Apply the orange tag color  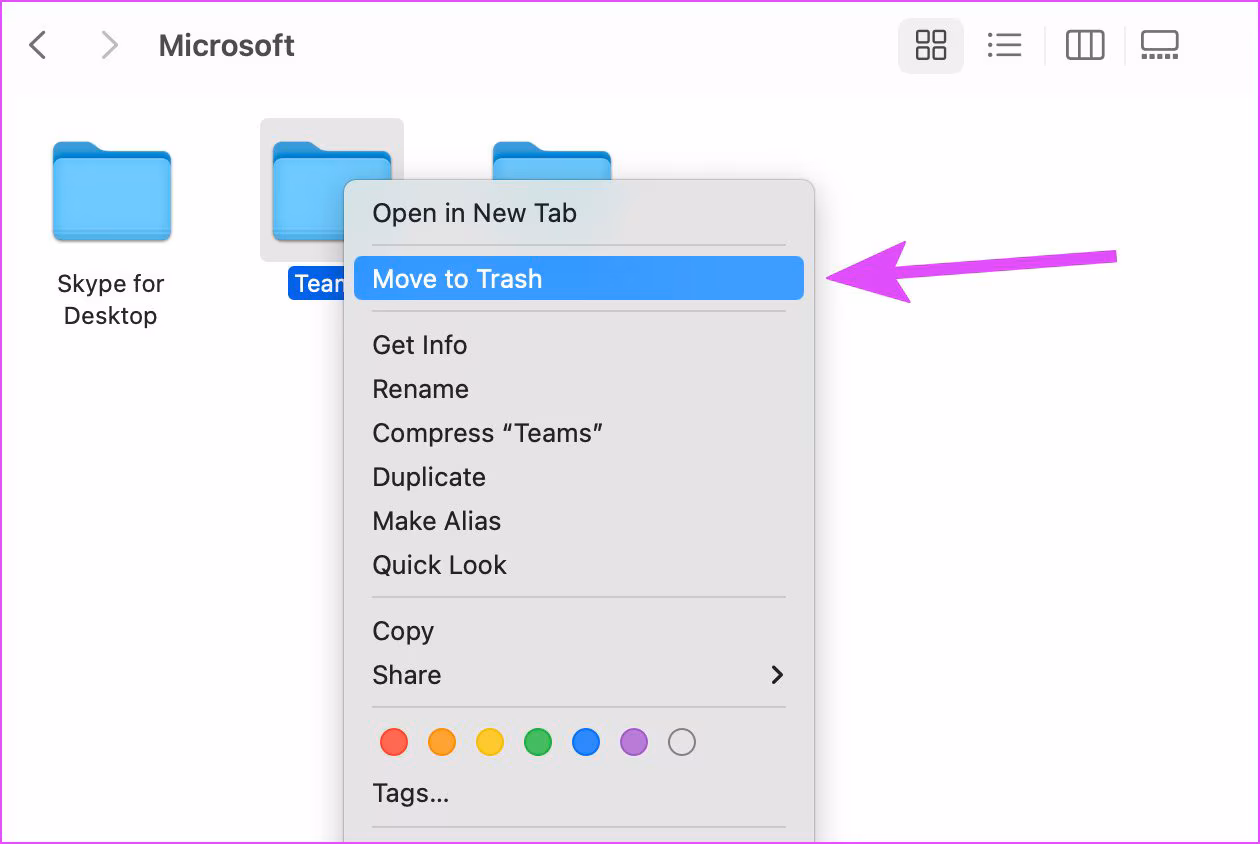(x=442, y=742)
